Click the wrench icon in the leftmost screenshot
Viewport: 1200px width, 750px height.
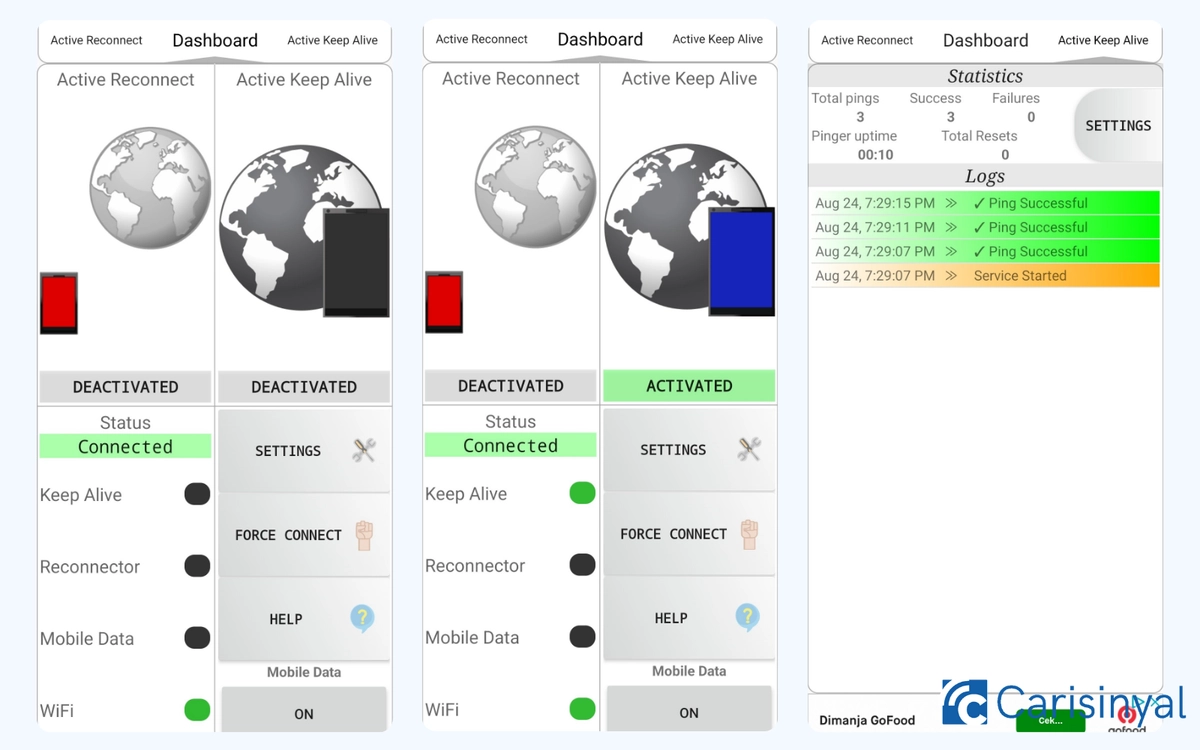click(x=364, y=451)
